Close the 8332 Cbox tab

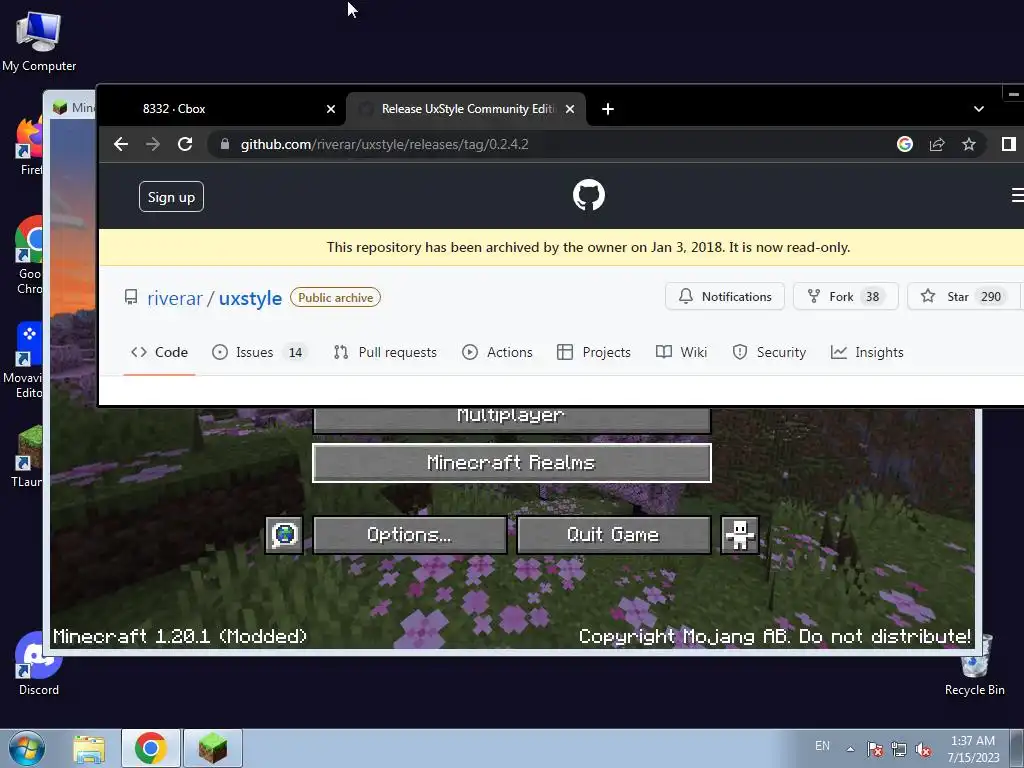tap(331, 109)
